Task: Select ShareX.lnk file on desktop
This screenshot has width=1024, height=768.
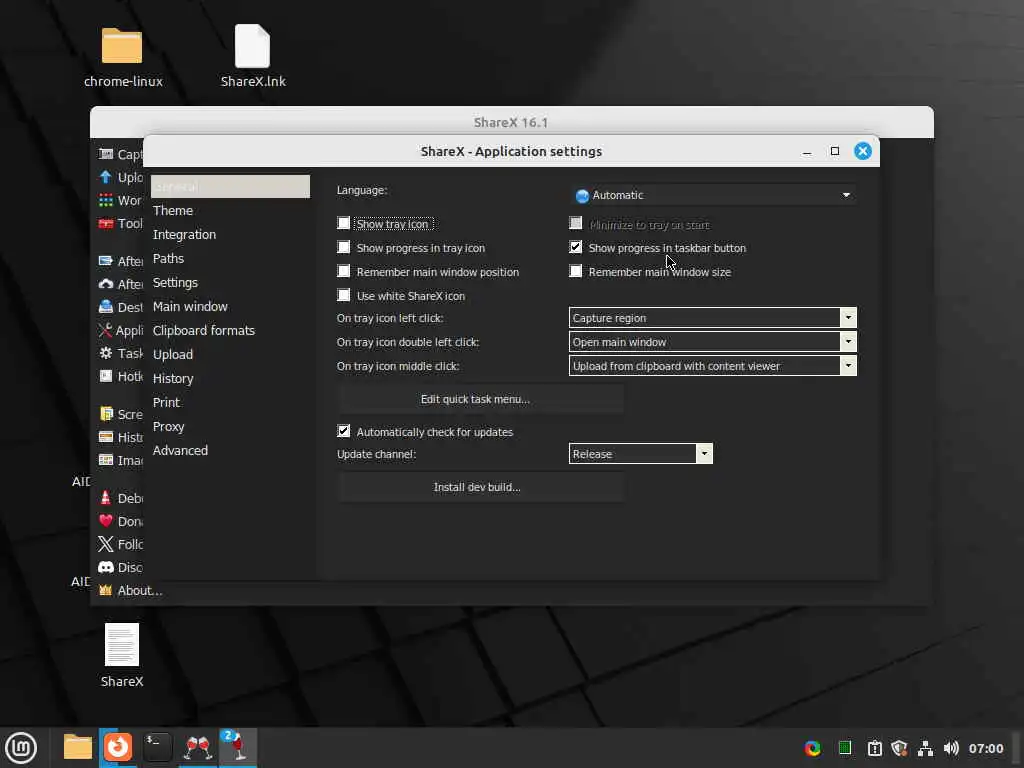Action: tap(252, 46)
